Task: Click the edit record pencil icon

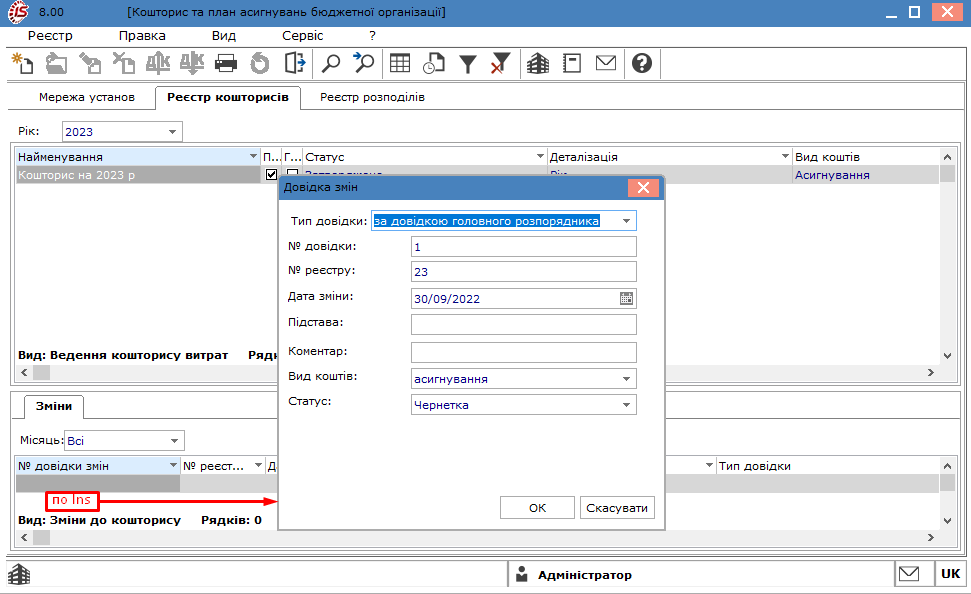Action: [x=90, y=63]
